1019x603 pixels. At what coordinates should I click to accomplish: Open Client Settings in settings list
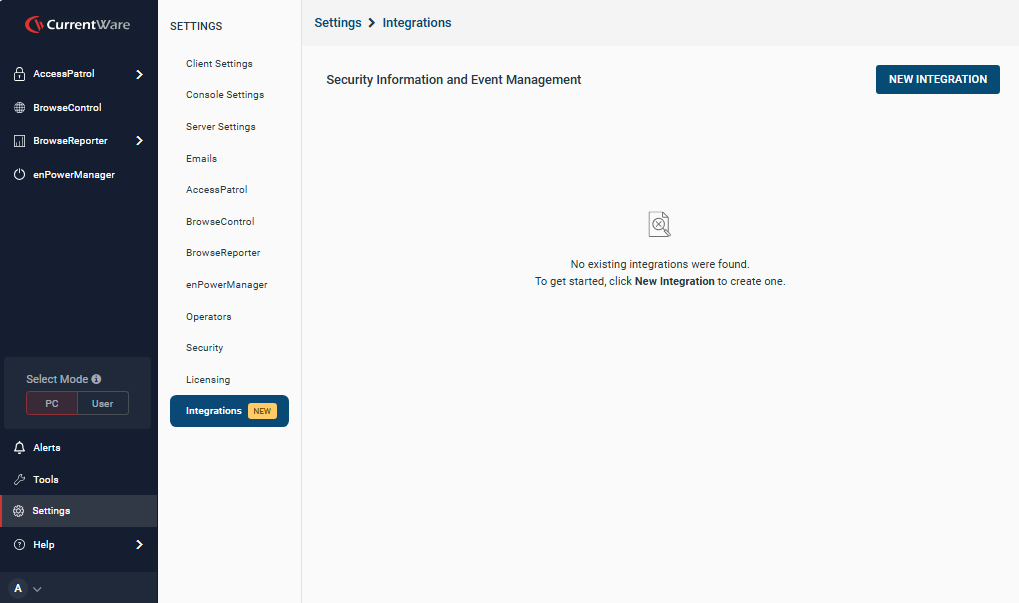pyautogui.click(x=219, y=64)
